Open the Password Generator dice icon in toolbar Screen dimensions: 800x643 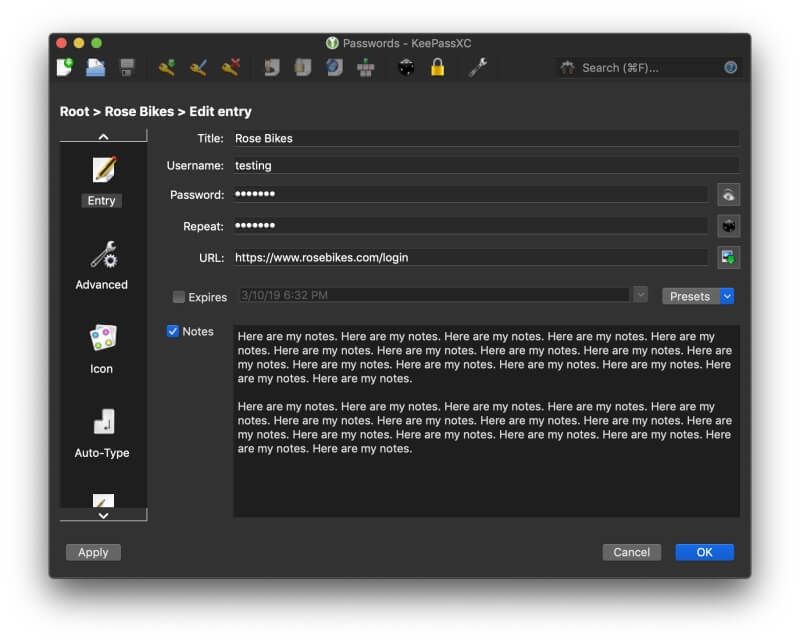pyautogui.click(x=406, y=67)
